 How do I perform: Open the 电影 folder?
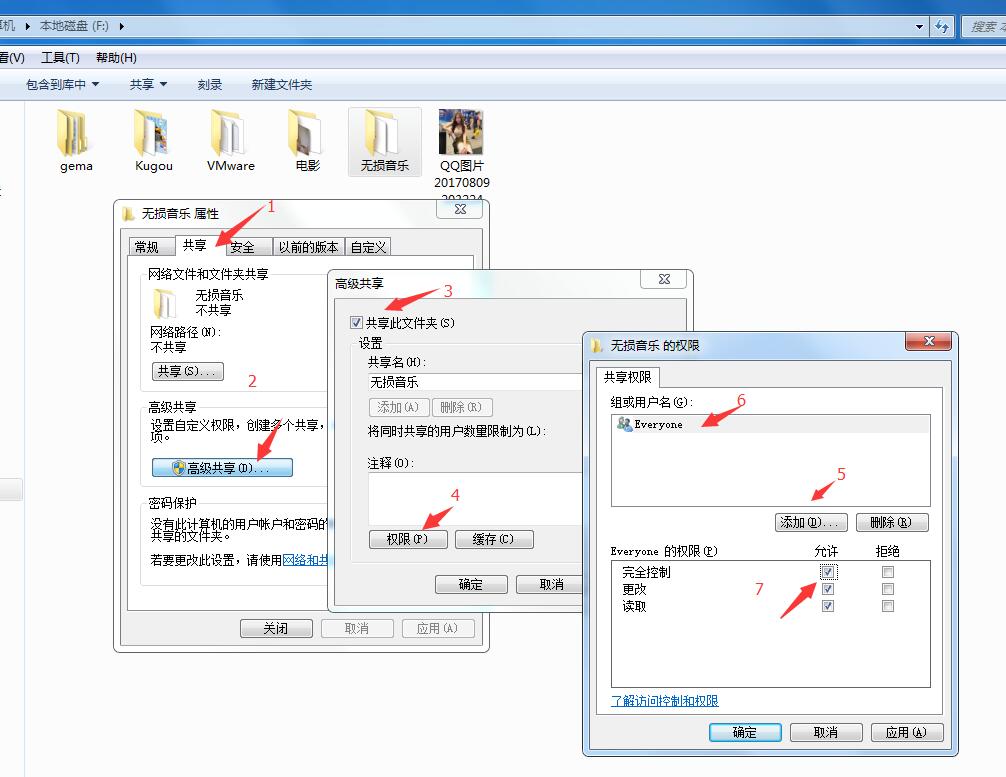tap(305, 133)
